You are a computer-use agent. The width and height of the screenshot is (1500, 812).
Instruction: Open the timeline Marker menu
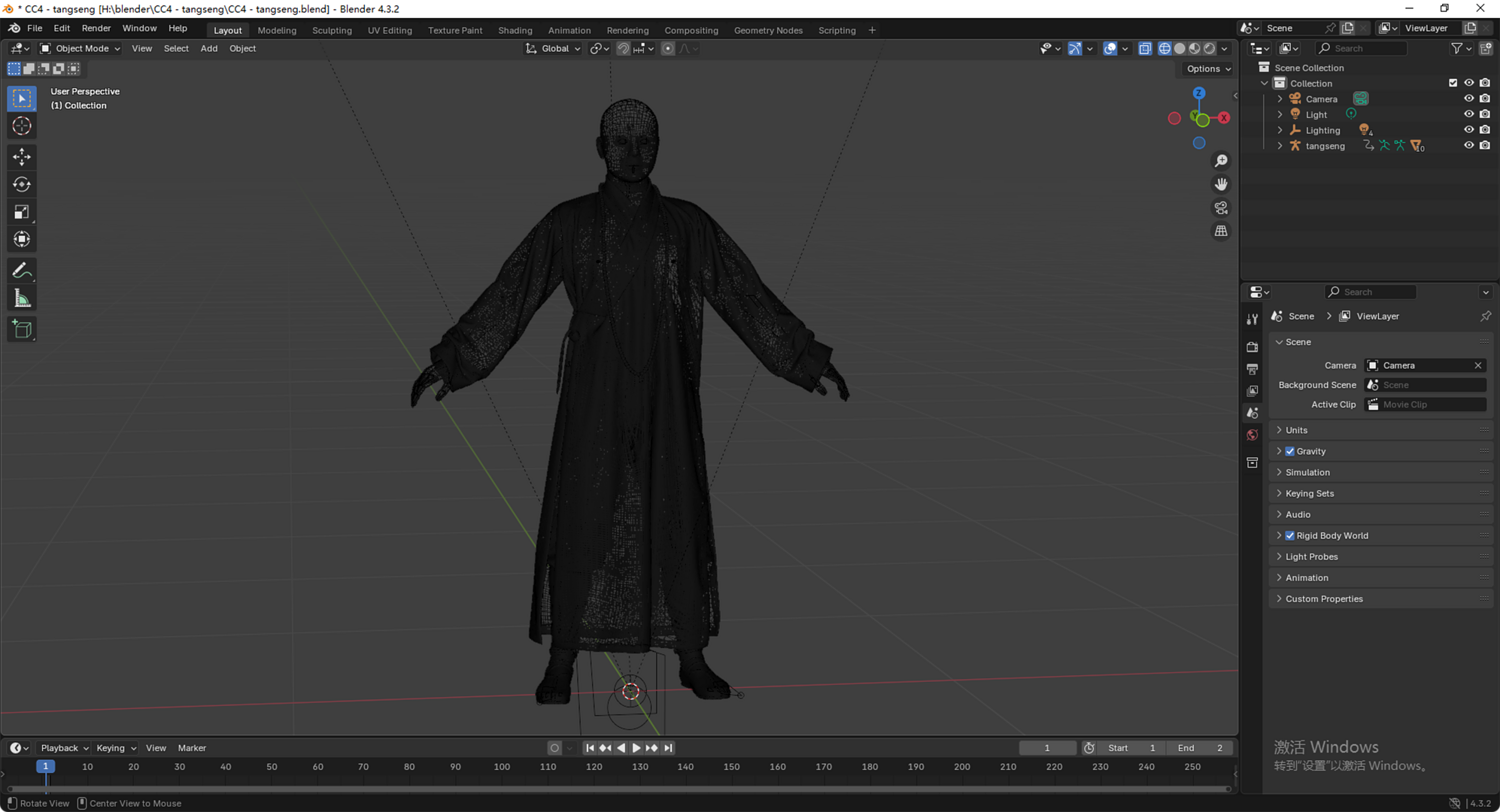click(x=192, y=748)
